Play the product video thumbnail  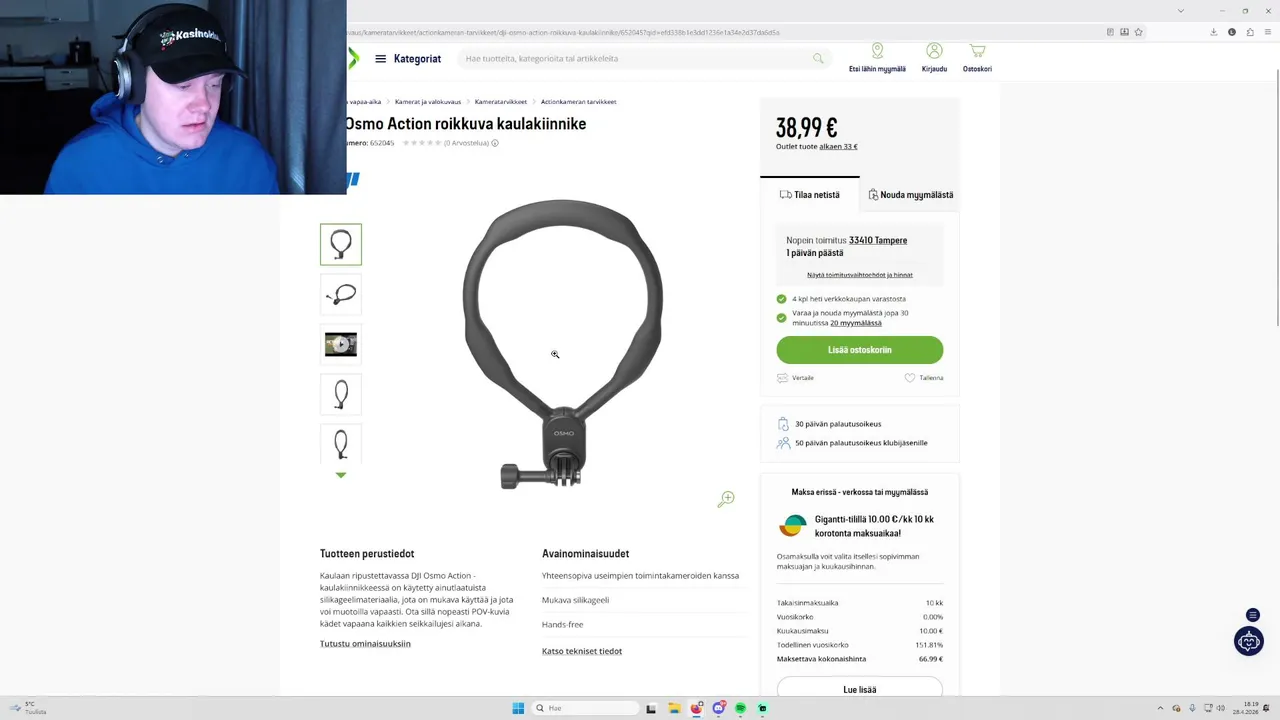click(x=341, y=344)
